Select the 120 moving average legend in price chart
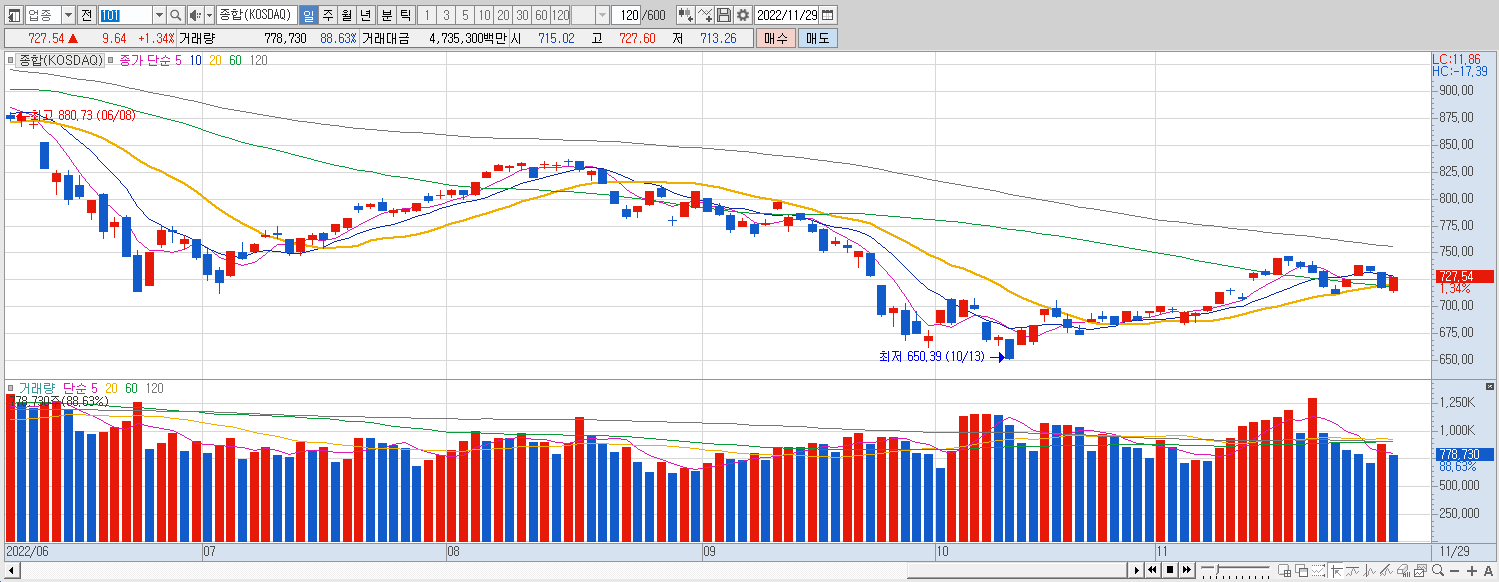 (x=258, y=60)
